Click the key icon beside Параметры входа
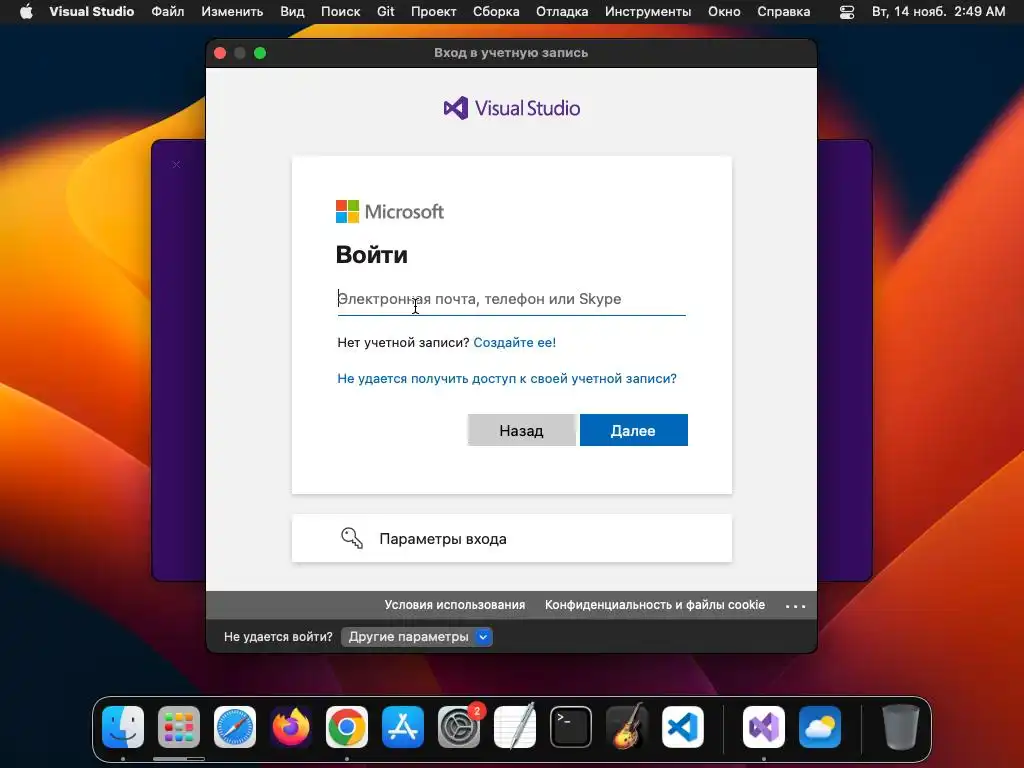This screenshot has height=768, width=1024. (352, 538)
